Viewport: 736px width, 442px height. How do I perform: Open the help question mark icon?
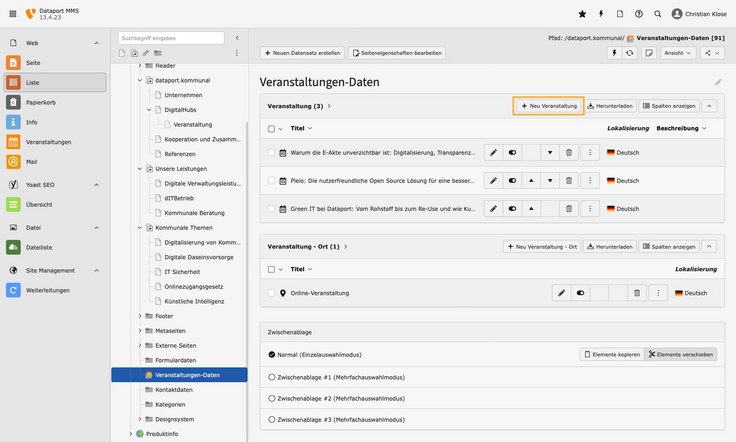click(639, 14)
